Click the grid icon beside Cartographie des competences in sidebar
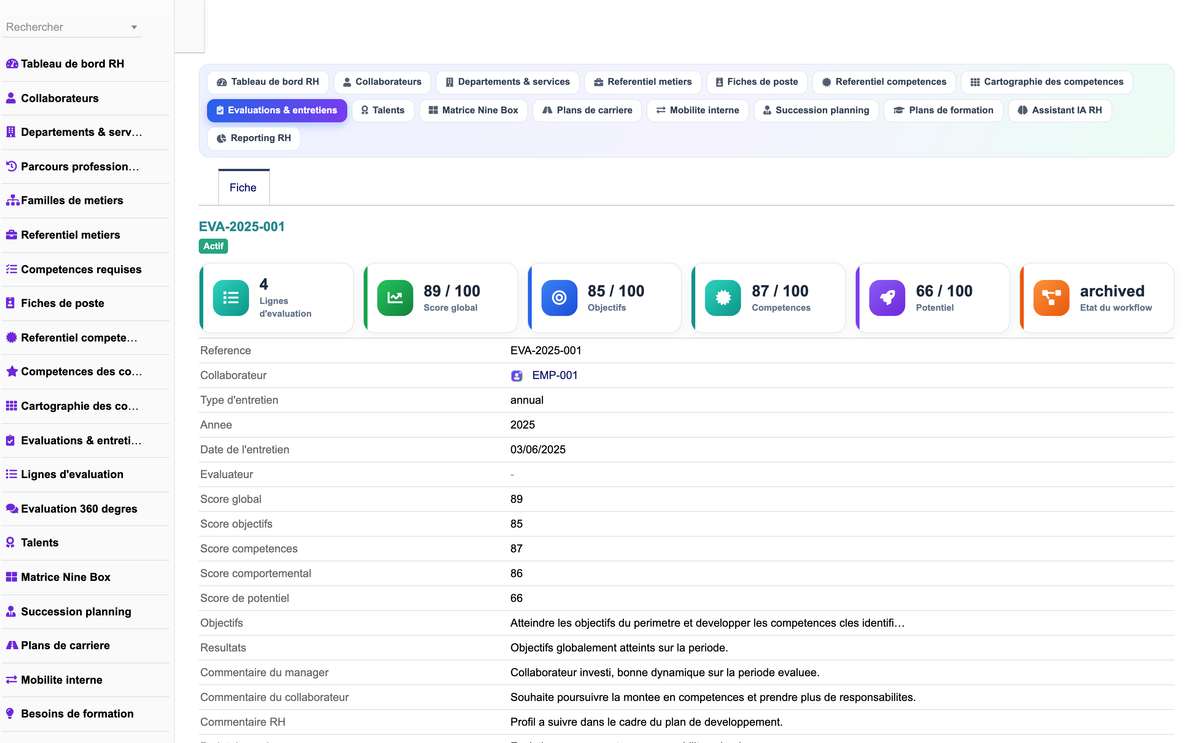This screenshot has height=743, width=1200. (12, 406)
